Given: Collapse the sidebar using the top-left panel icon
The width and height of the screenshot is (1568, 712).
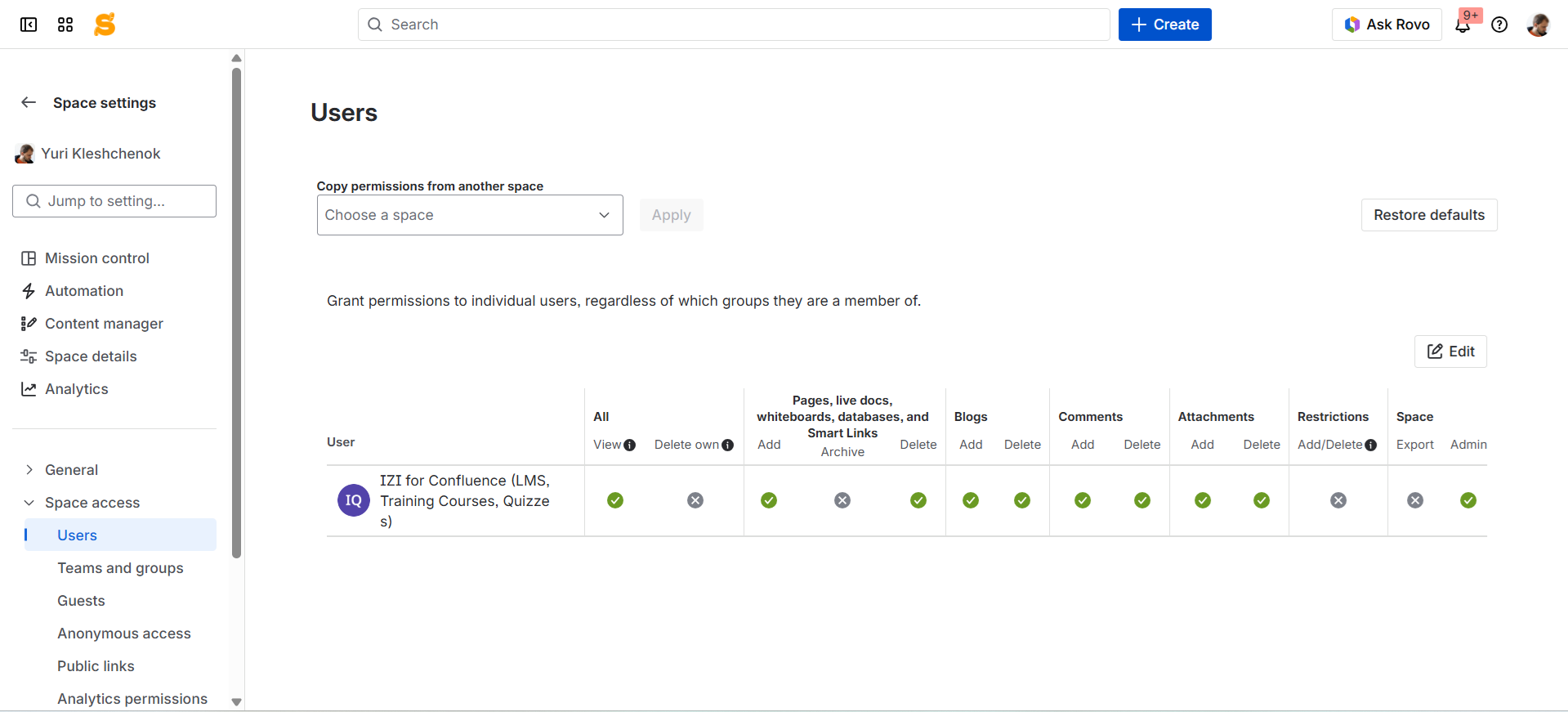Looking at the screenshot, I should tap(29, 25).
